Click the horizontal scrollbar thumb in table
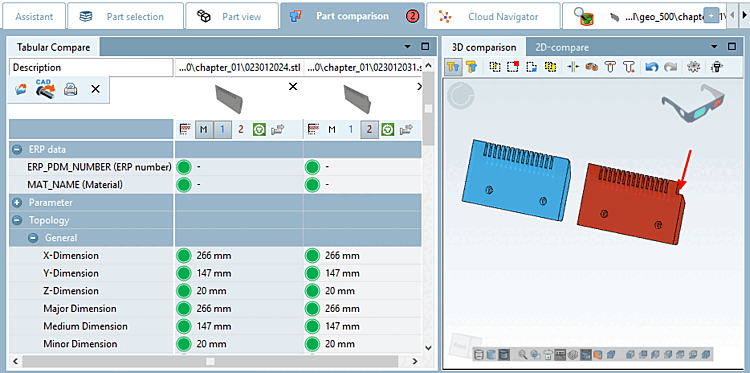 click(x=210, y=362)
